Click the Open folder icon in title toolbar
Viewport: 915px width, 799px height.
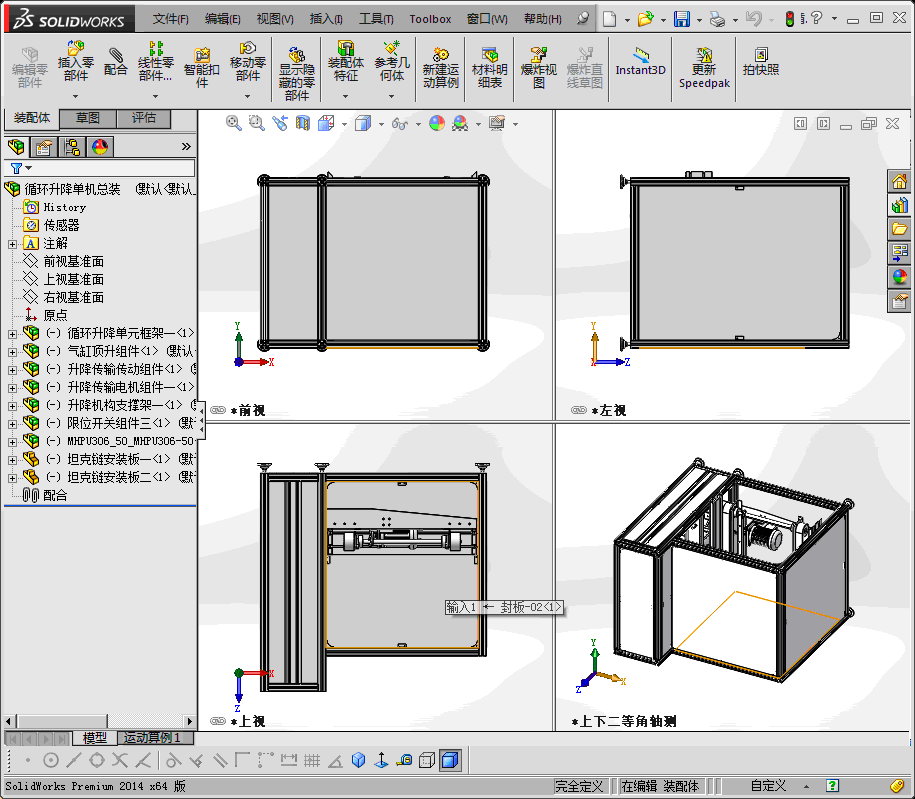coord(645,19)
